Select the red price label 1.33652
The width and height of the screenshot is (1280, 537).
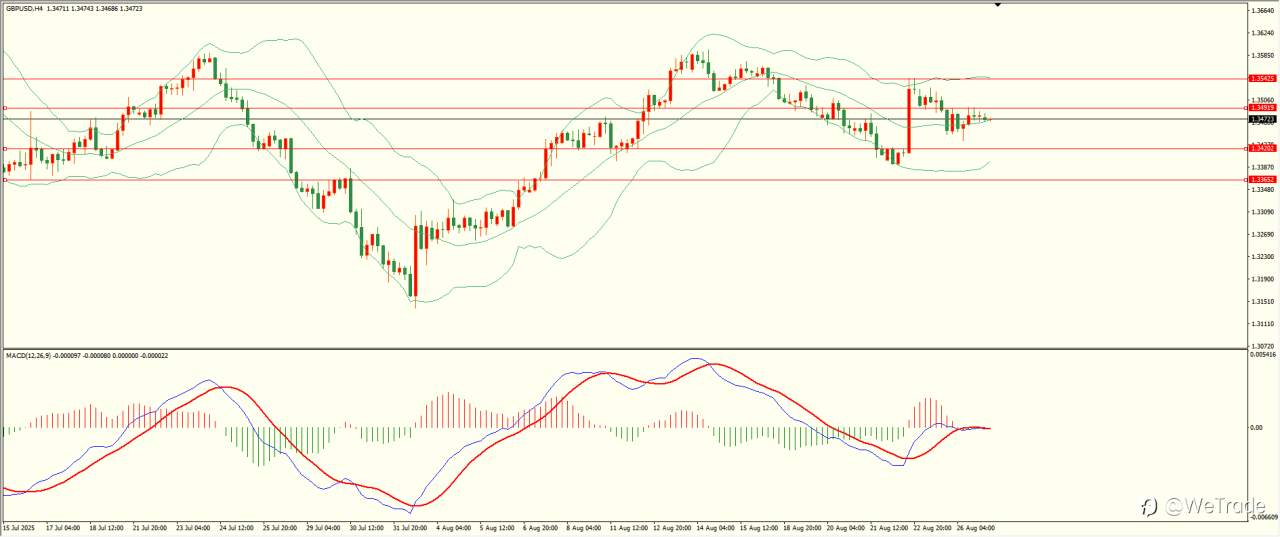[x=1261, y=180]
